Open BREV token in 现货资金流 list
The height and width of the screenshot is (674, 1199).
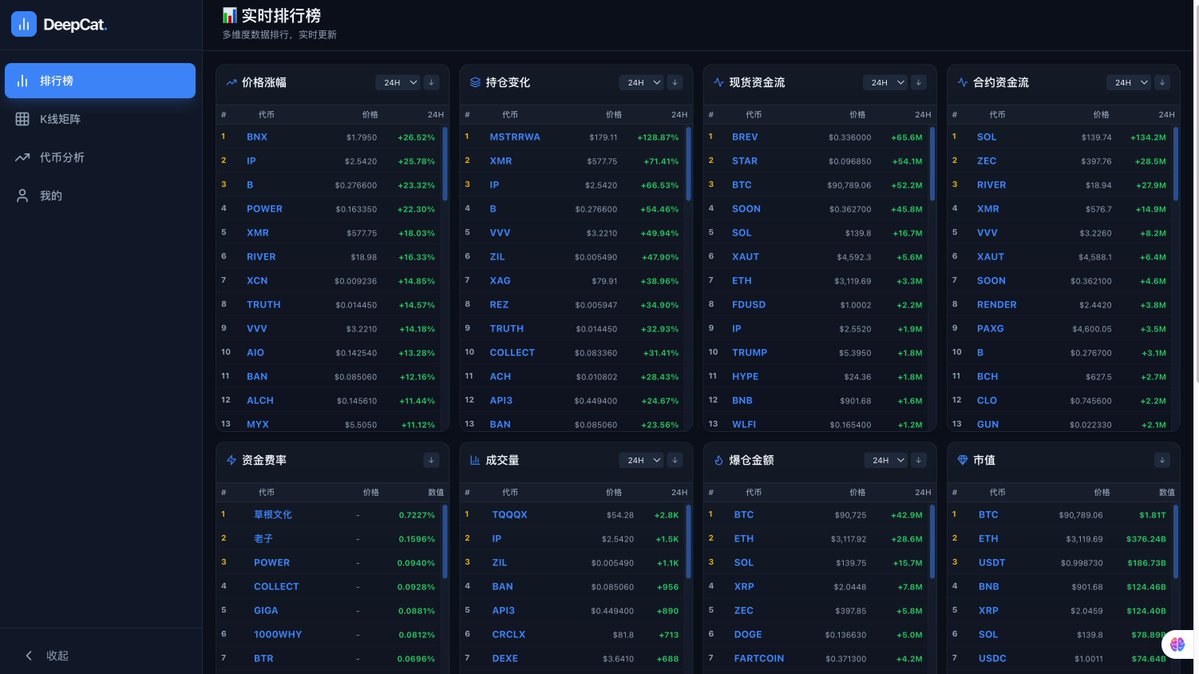pyautogui.click(x=745, y=137)
